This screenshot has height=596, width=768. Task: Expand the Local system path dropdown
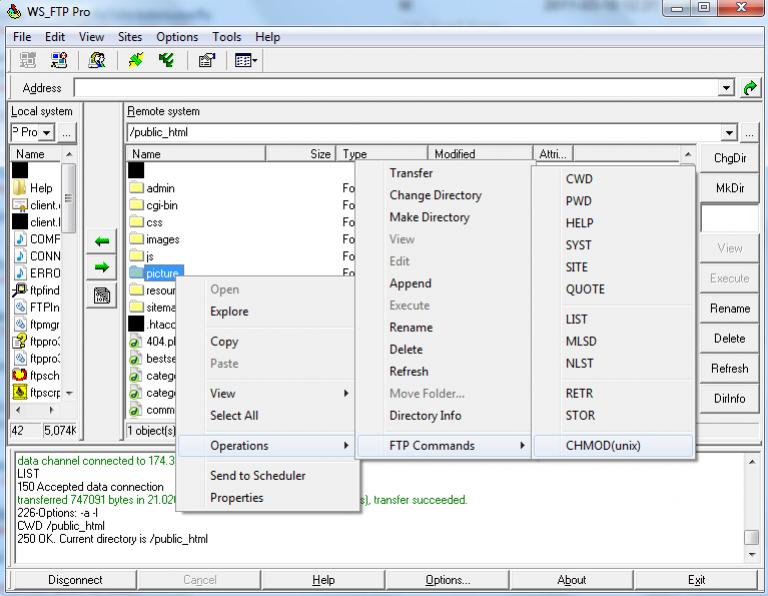[47, 133]
